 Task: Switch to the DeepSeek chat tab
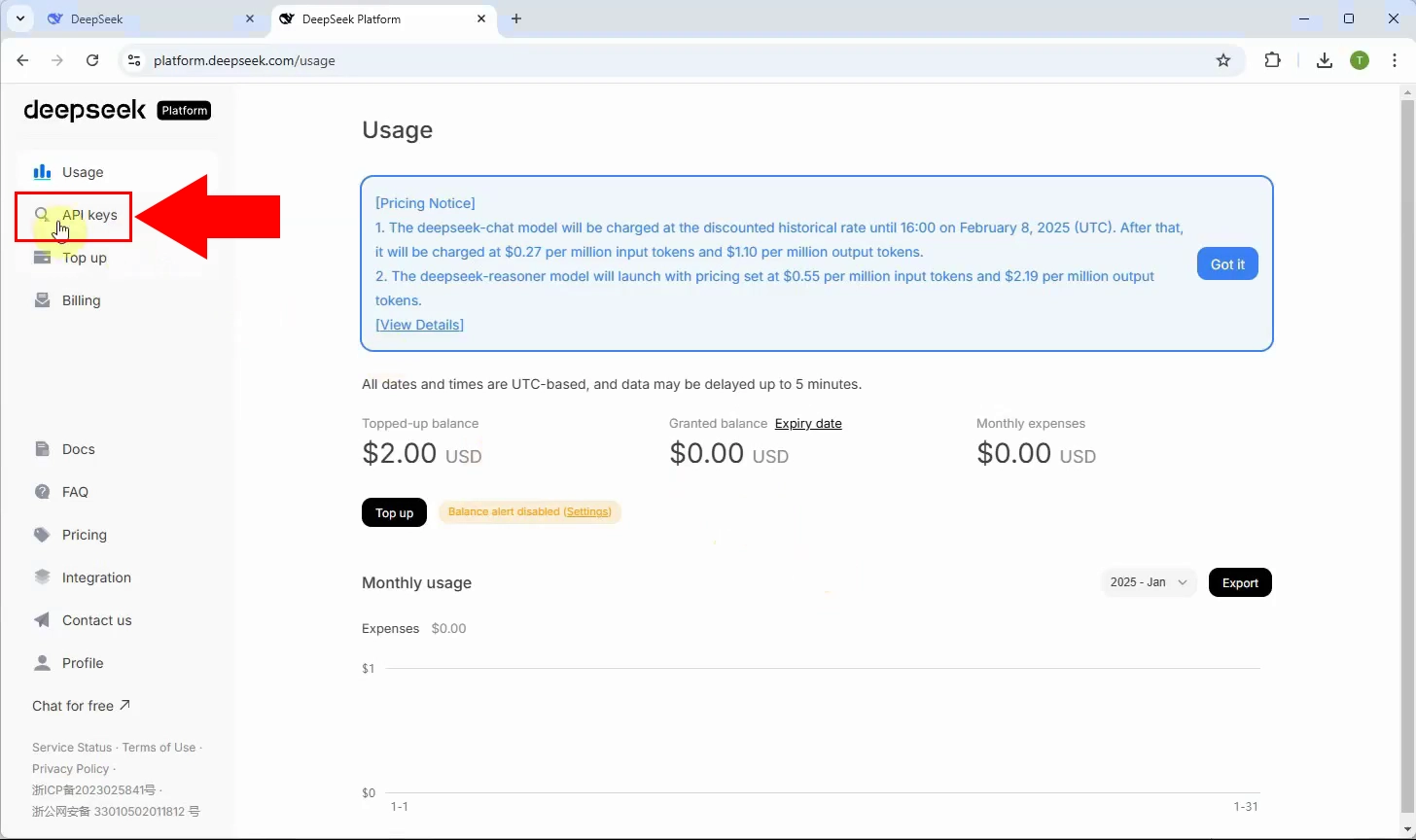pos(151,18)
